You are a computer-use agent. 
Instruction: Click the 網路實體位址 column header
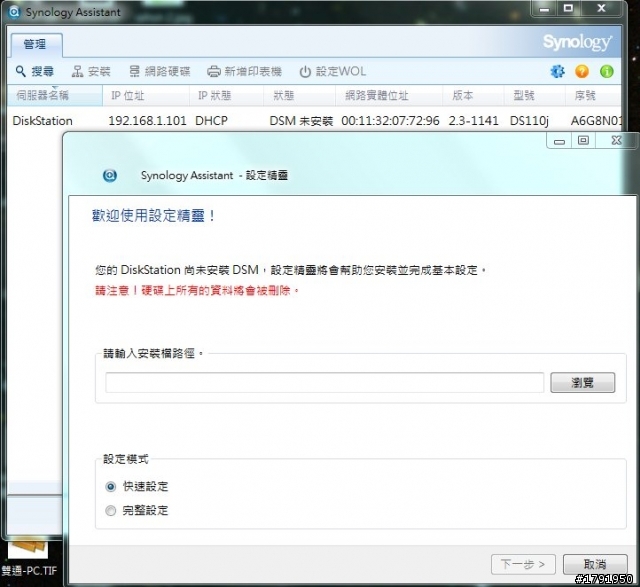point(389,96)
